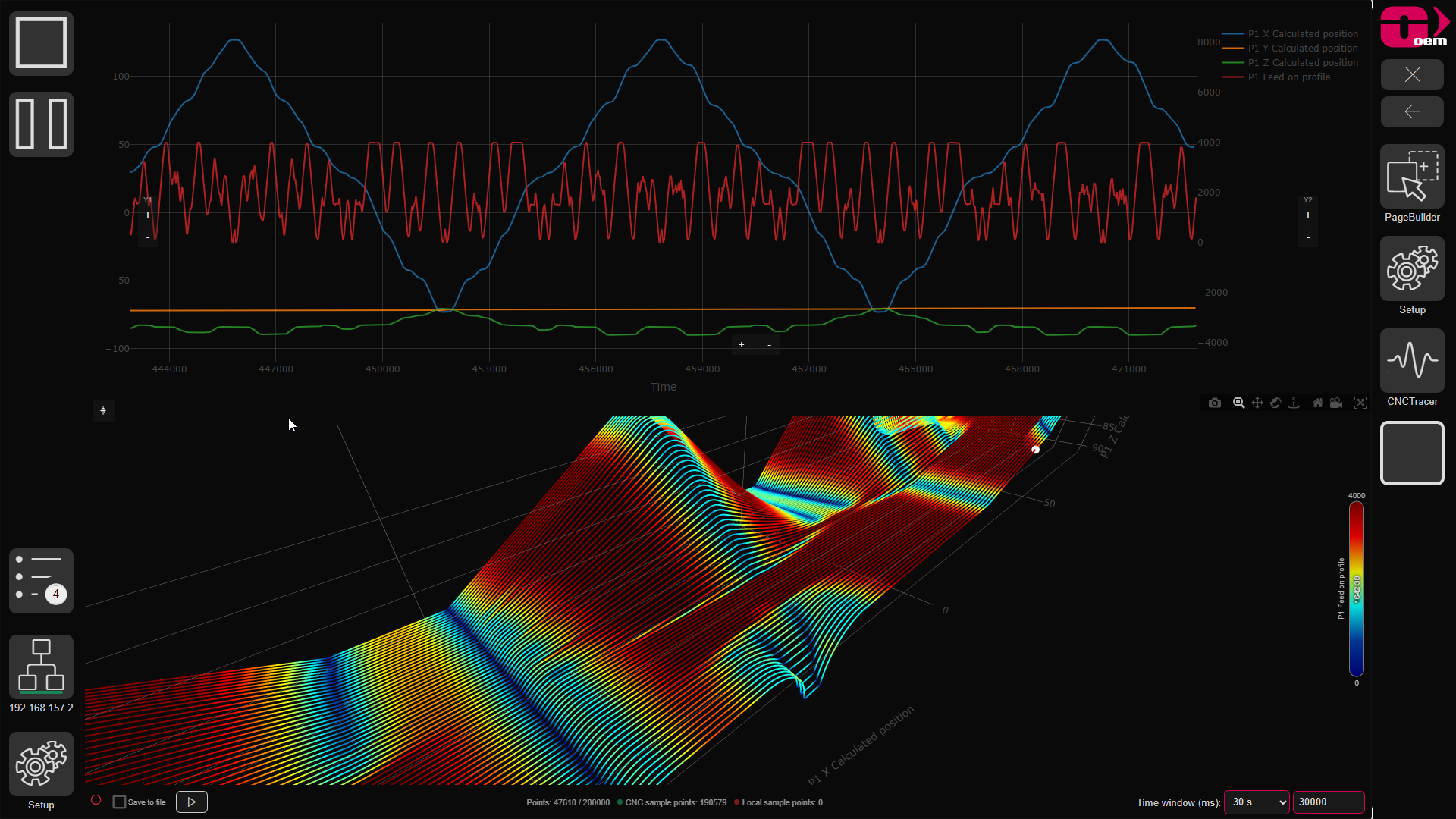Go back using the left arrow button
This screenshot has height=819, width=1456.
1412,111
